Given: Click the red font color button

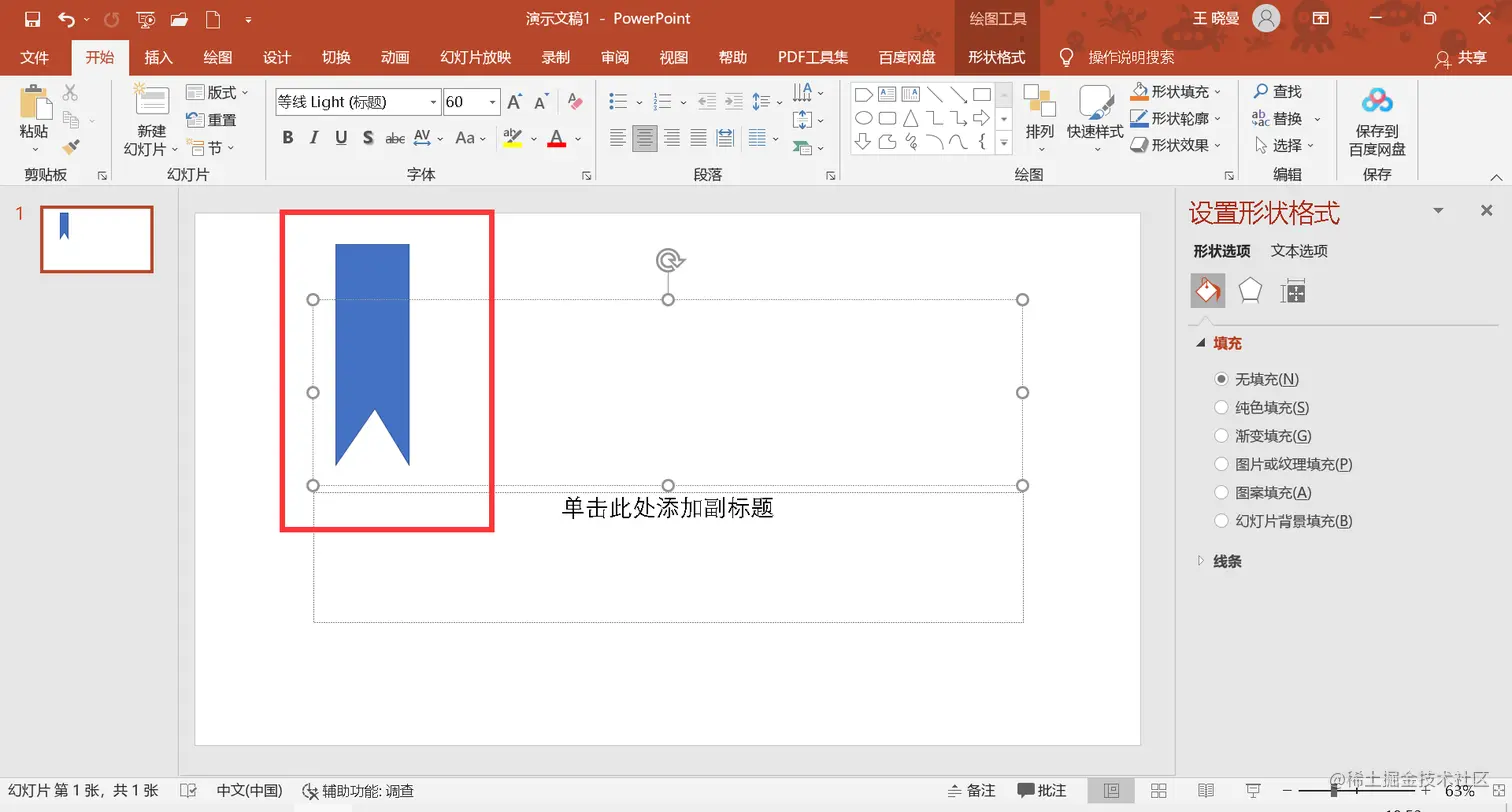Looking at the screenshot, I should pyautogui.click(x=557, y=138).
